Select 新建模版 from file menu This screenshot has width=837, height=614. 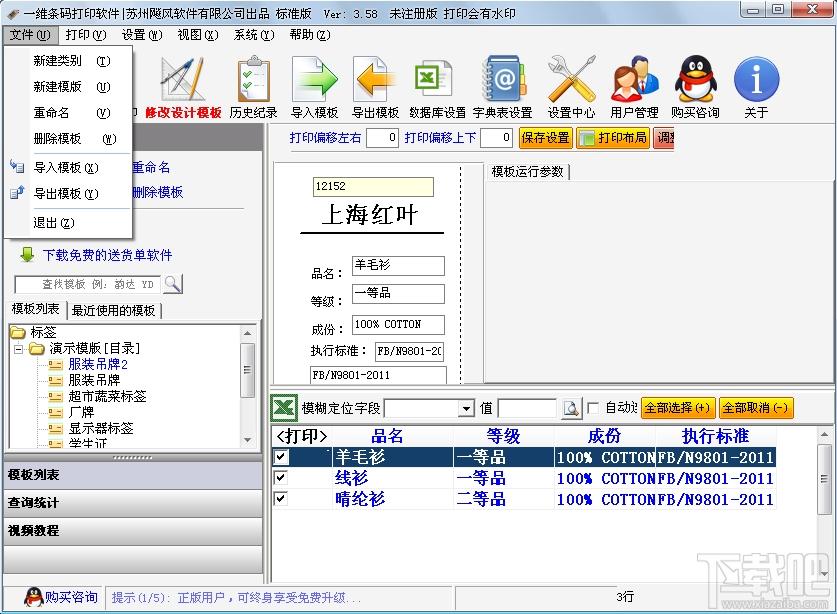tap(68, 86)
